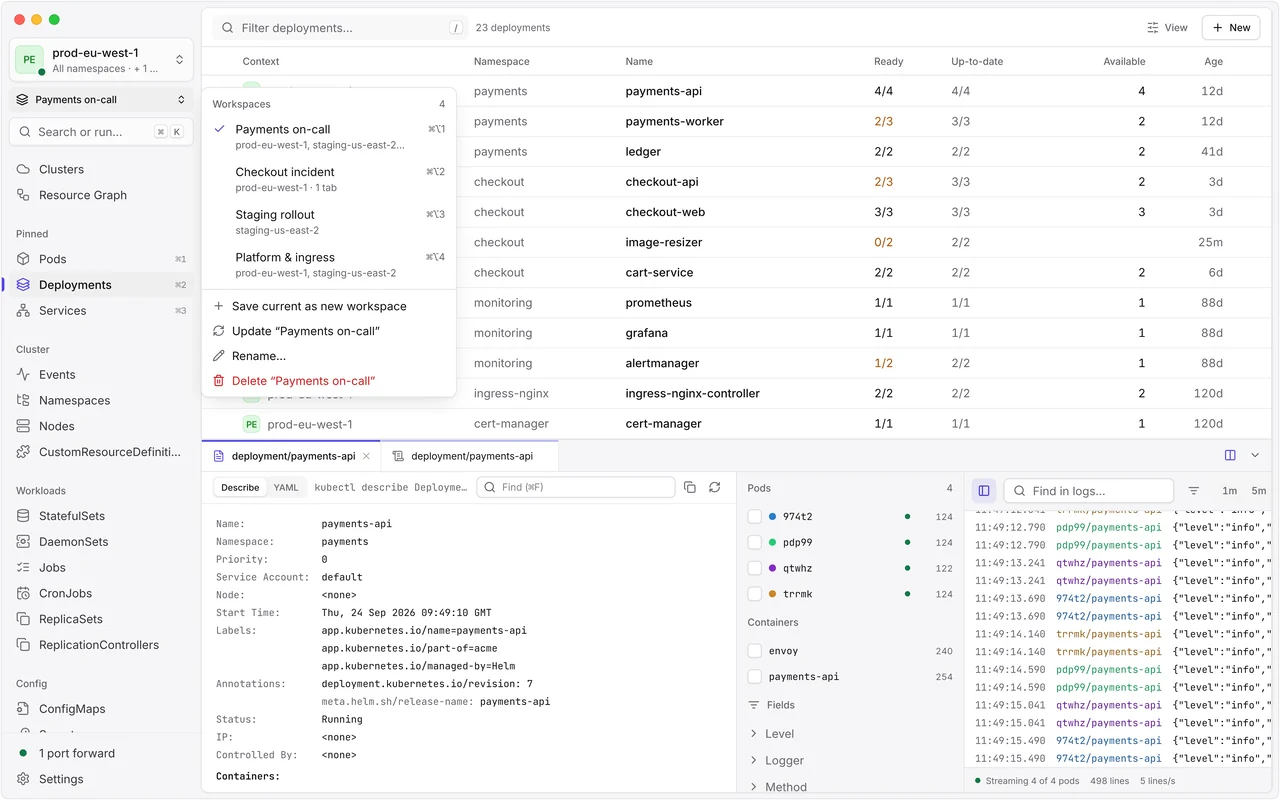This screenshot has height=800, width=1280.
Task: Select Delete "Payments on-call" menu entry
Action: click(329, 381)
